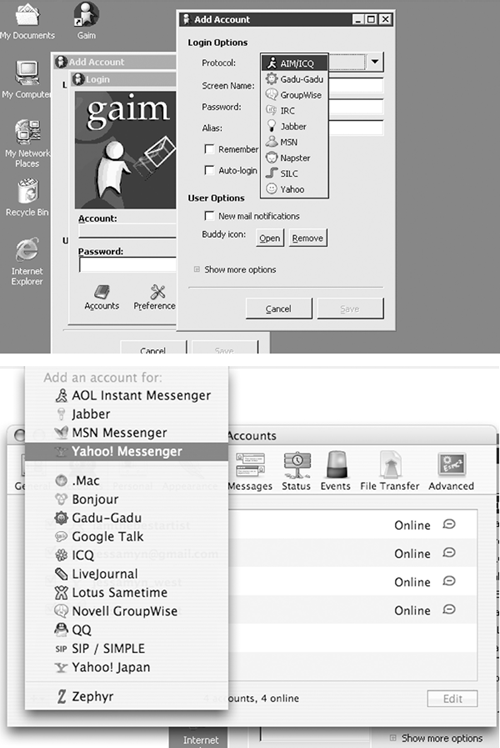The height and width of the screenshot is (748, 500).
Task: Open the Advanced preferences toolbar icon
Action: click(451, 465)
